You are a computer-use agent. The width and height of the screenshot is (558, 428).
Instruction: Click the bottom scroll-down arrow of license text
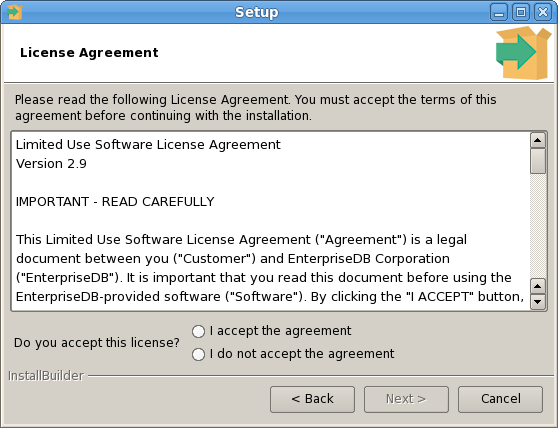tap(538, 302)
